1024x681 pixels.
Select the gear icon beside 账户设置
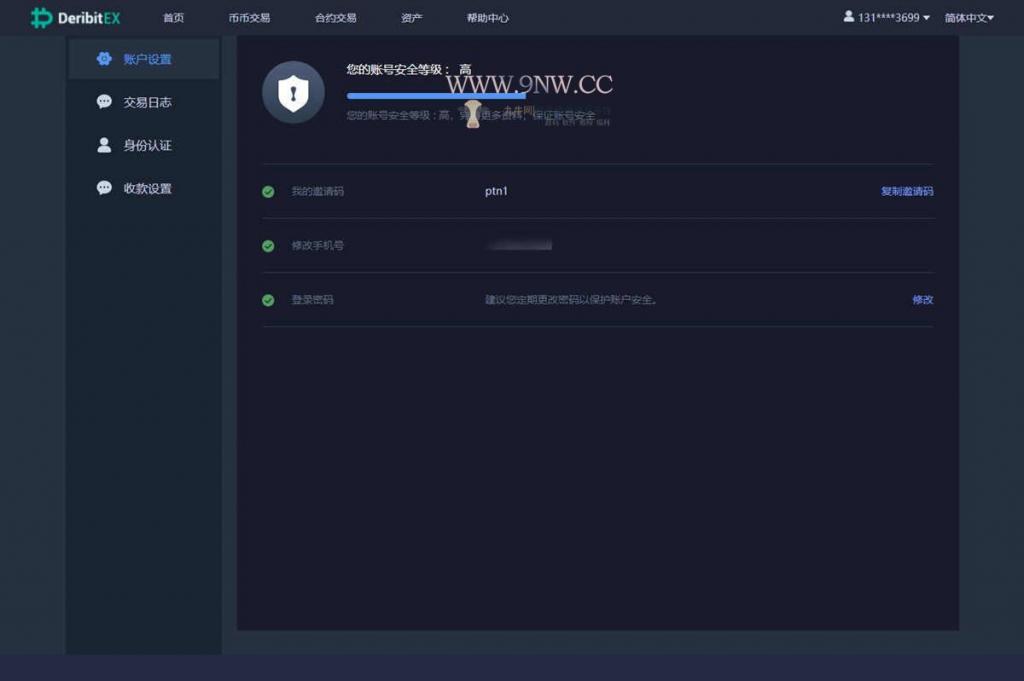coord(104,58)
